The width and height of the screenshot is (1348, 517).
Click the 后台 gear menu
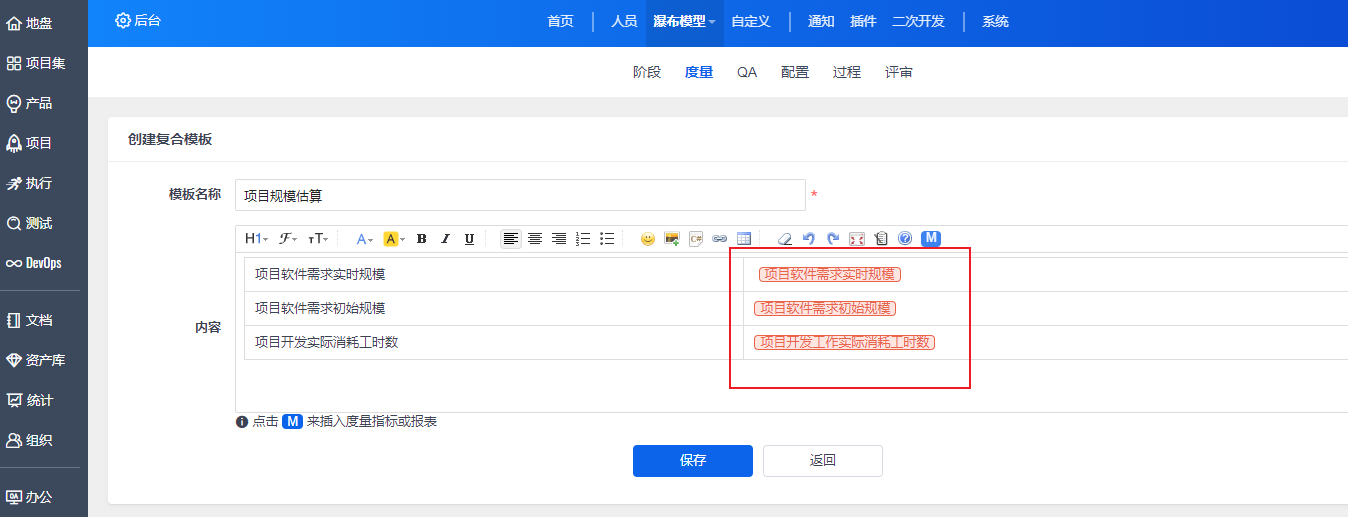coord(138,20)
